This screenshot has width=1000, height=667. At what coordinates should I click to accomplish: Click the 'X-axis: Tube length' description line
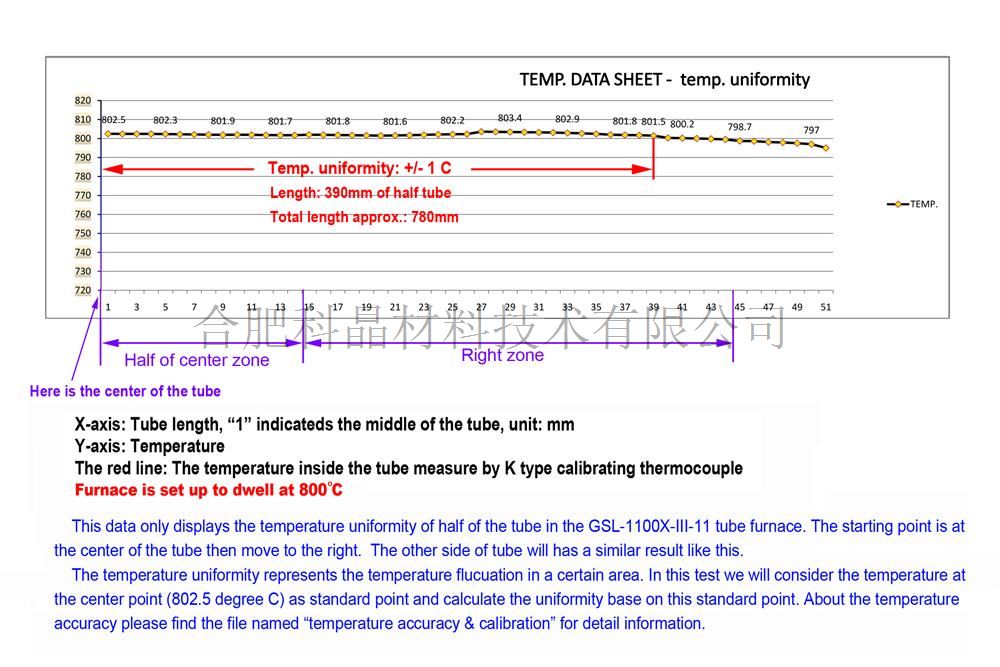coord(324,424)
